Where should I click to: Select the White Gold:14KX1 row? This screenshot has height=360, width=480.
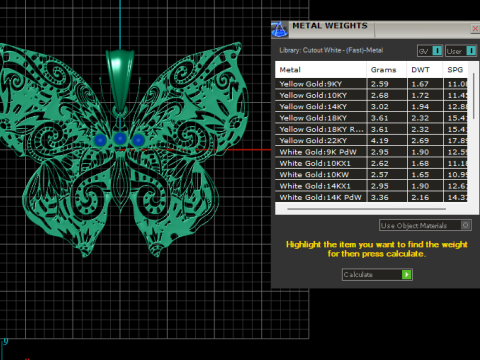tap(371, 186)
